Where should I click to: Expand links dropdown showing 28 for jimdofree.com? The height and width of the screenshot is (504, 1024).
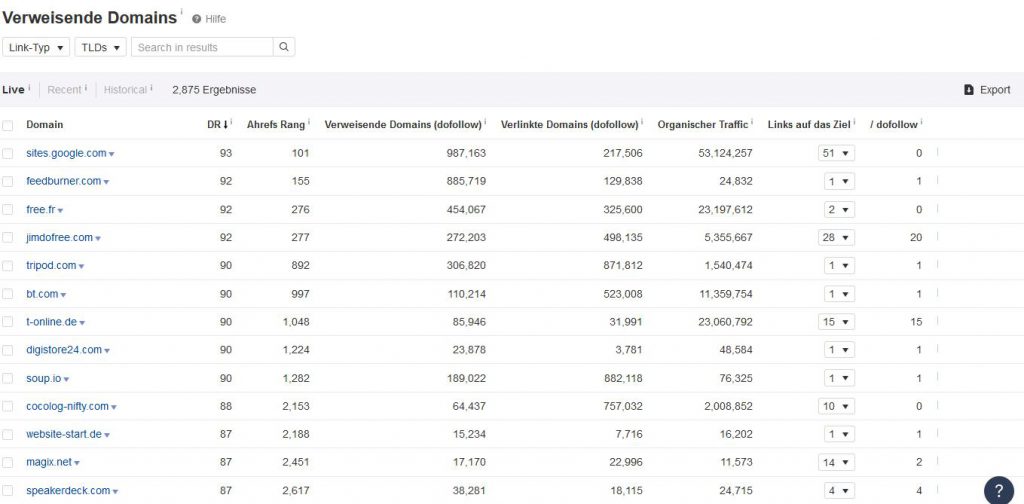click(x=836, y=238)
